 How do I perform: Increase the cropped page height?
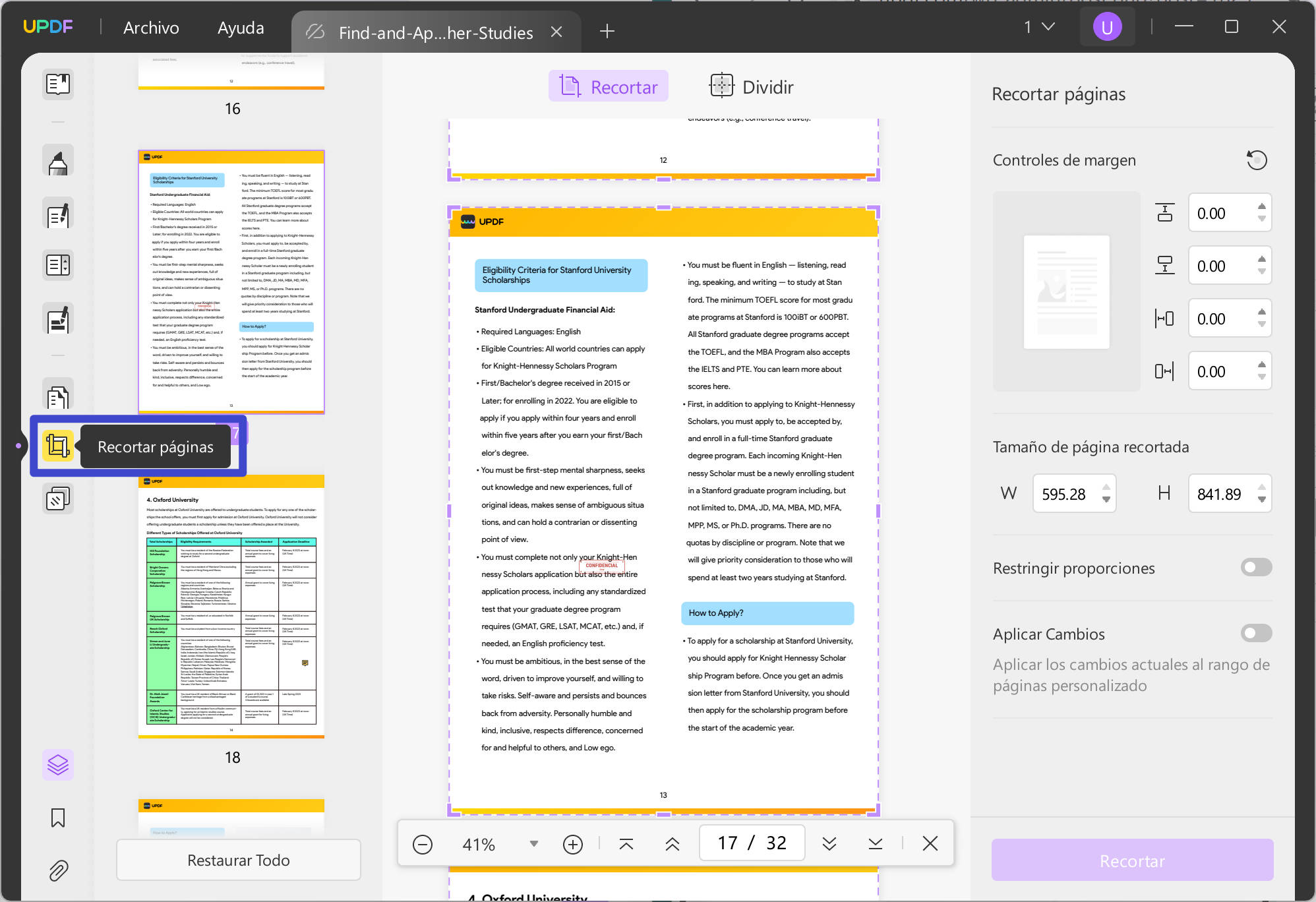click(1261, 487)
